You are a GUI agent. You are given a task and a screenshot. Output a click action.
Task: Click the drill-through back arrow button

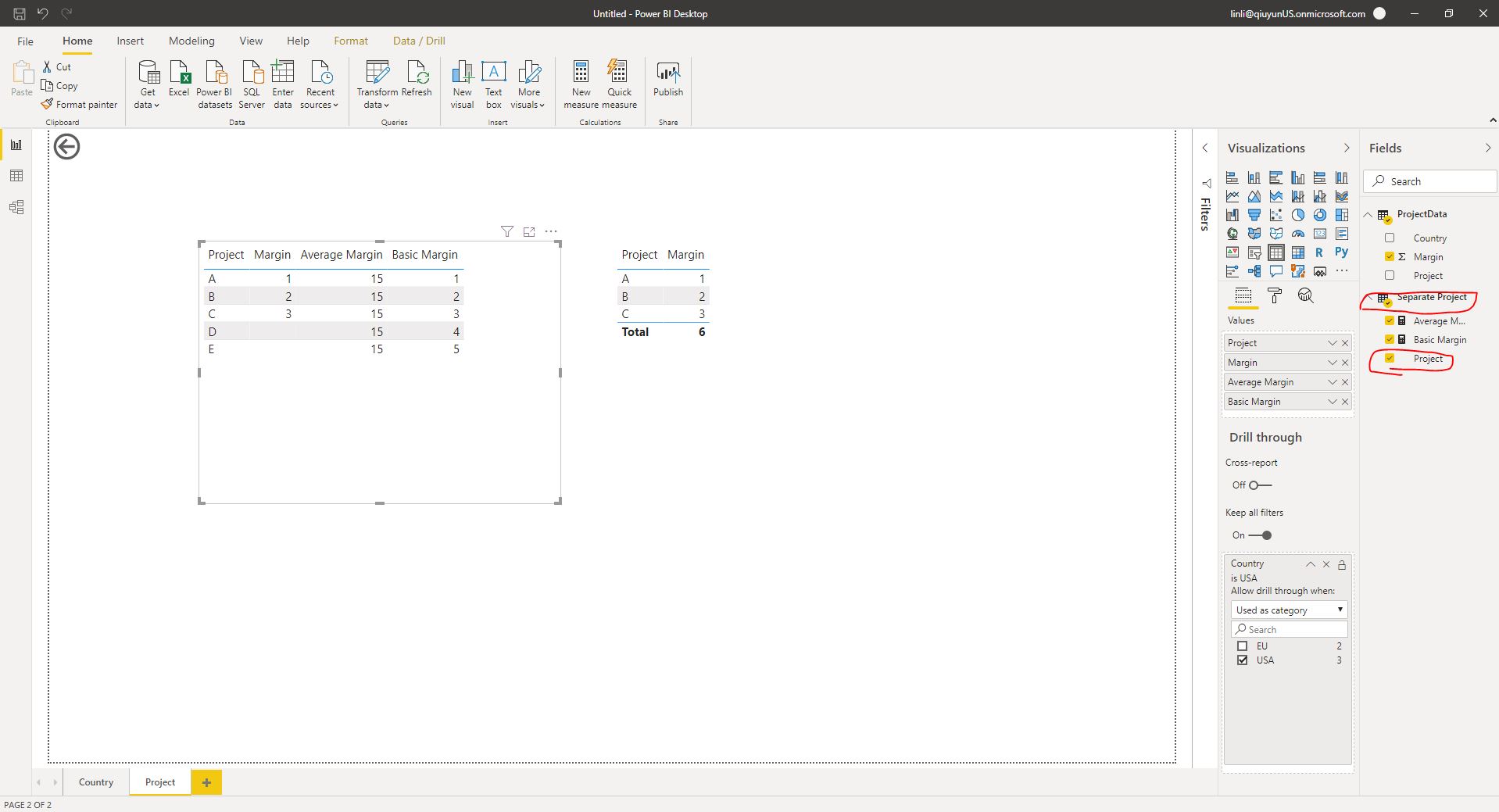(x=67, y=146)
